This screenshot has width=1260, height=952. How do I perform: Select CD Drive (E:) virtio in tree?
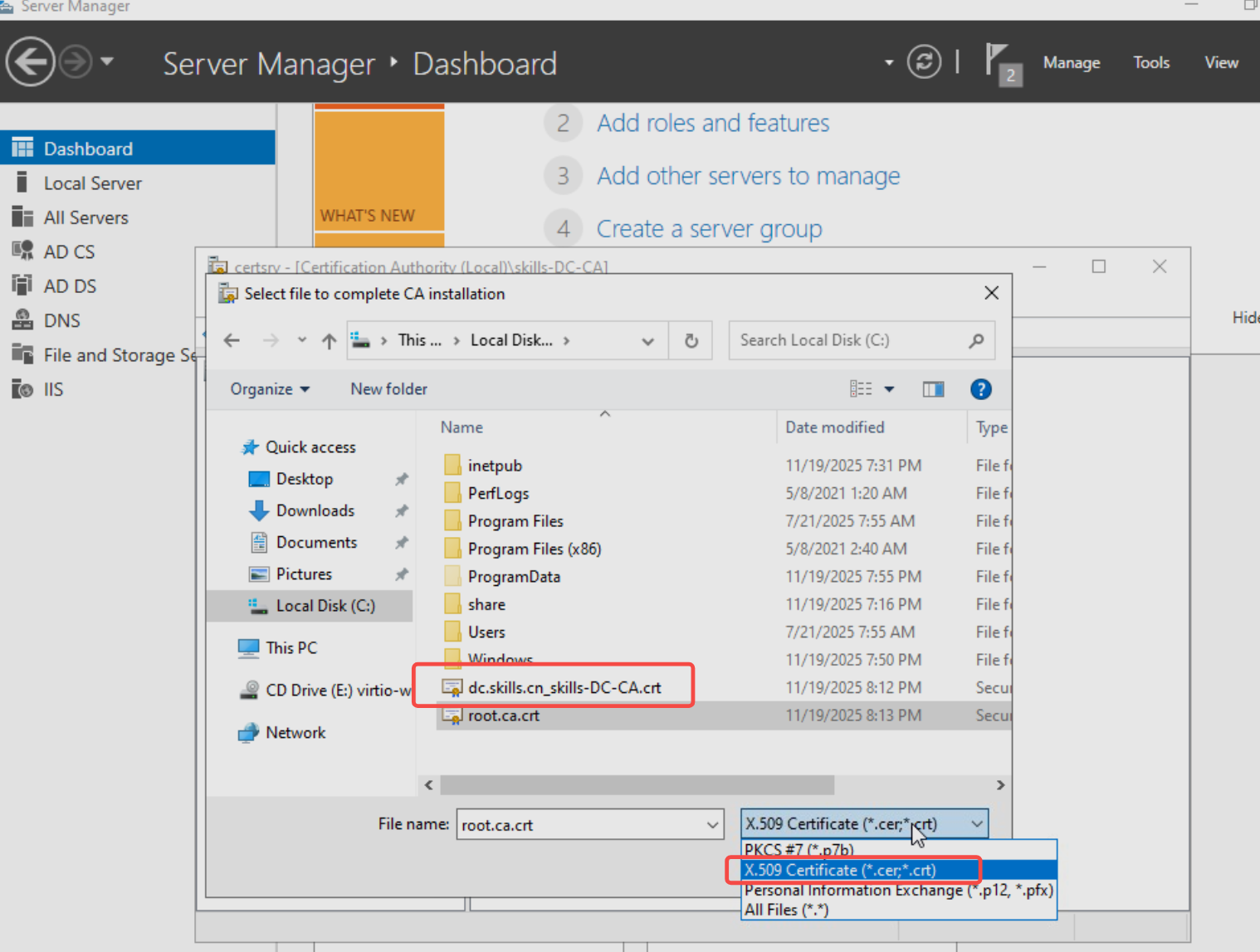tap(338, 690)
